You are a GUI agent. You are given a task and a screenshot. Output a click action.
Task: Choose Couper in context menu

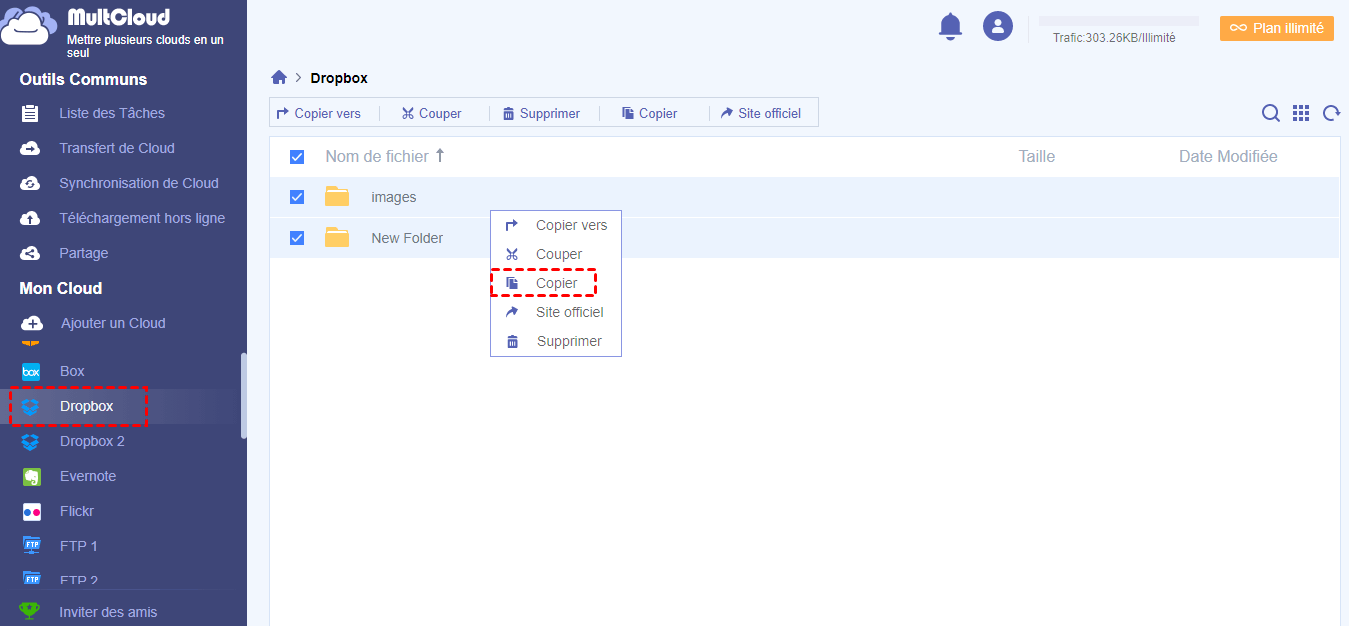click(555, 254)
